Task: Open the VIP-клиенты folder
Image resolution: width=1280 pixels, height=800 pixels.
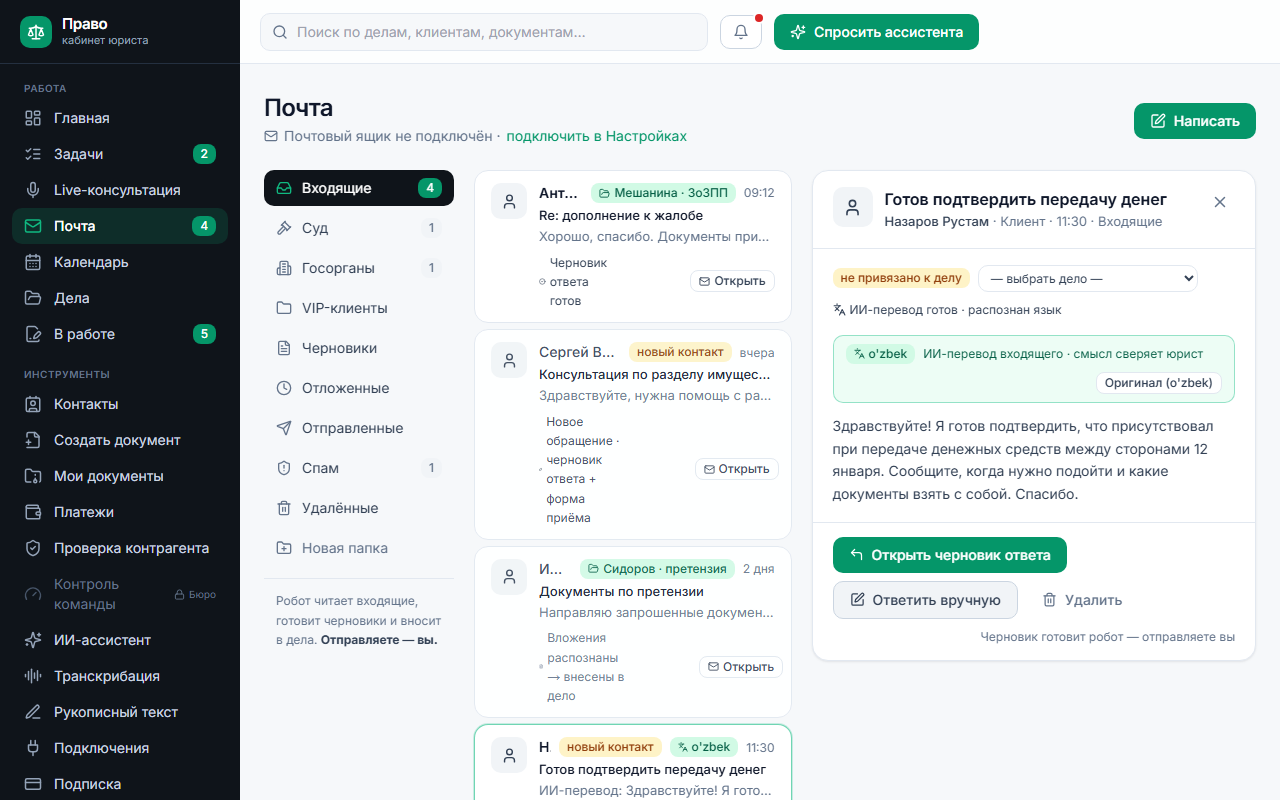Action: pyautogui.click(x=359, y=308)
